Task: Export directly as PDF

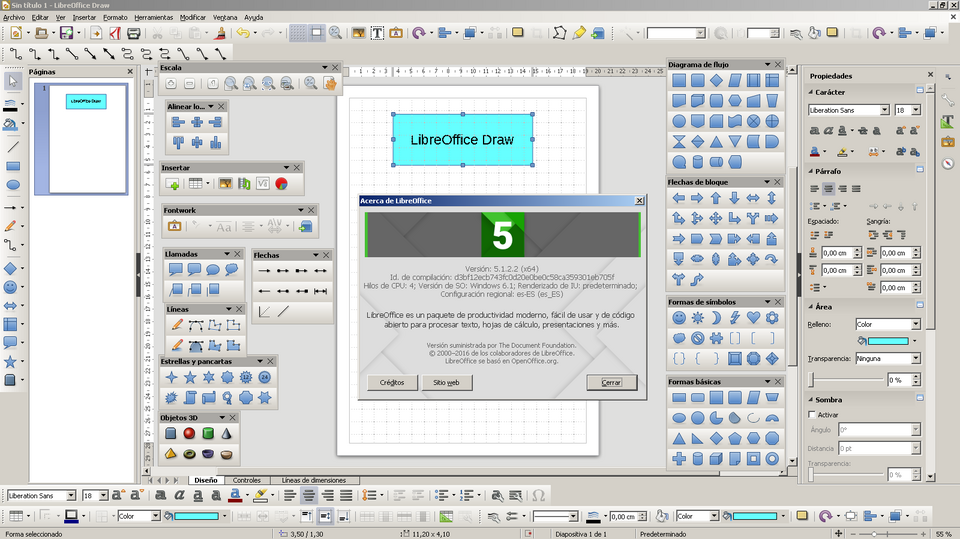Action: (x=115, y=33)
